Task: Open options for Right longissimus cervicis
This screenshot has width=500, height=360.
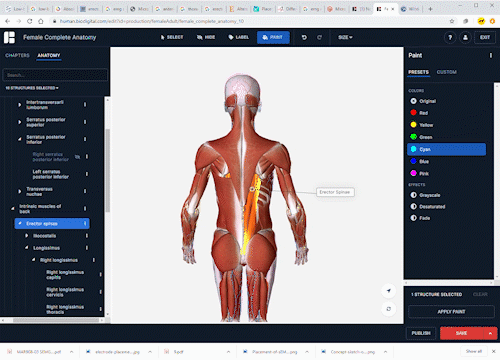Action: coord(100,292)
